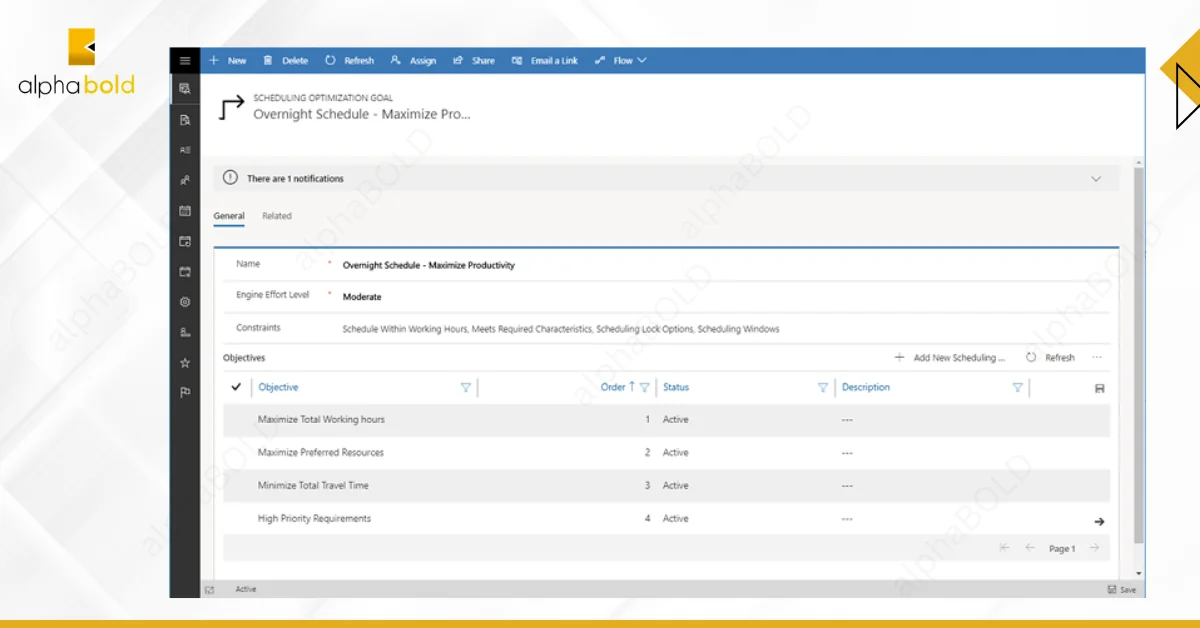
Task: Toggle the select-all checkmark in Objectives grid
Action: (x=236, y=387)
